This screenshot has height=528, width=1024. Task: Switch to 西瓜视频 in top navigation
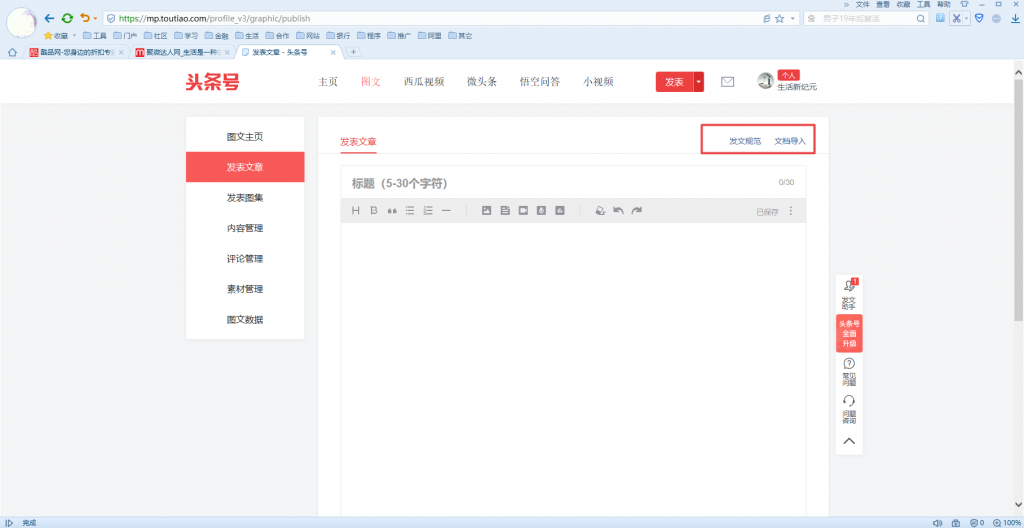[423, 82]
